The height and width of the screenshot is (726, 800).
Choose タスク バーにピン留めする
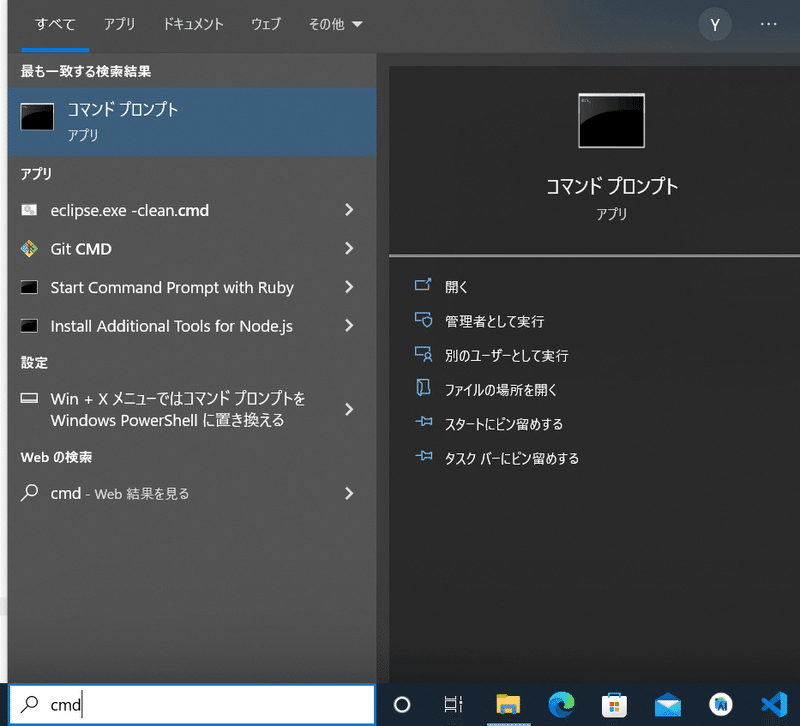pos(512,459)
